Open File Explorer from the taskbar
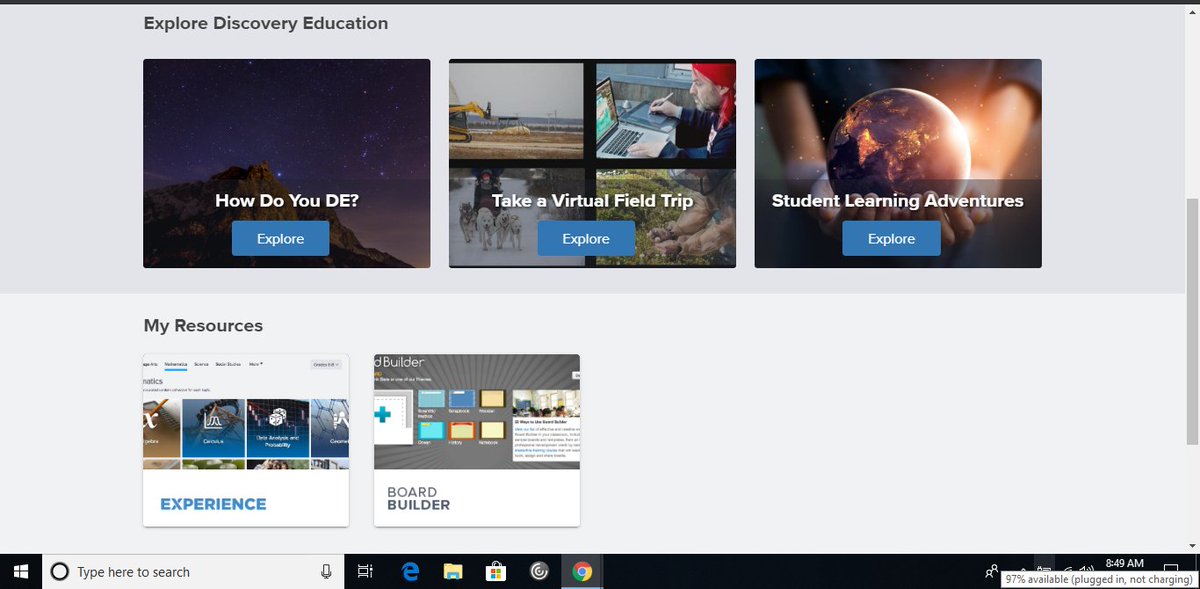Screen dimensions: 1200x589 click(453, 572)
